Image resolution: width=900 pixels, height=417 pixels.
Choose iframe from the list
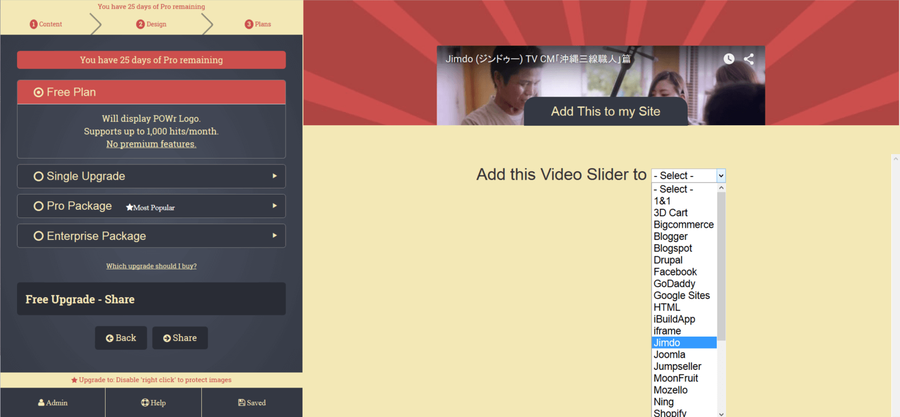pos(684,331)
